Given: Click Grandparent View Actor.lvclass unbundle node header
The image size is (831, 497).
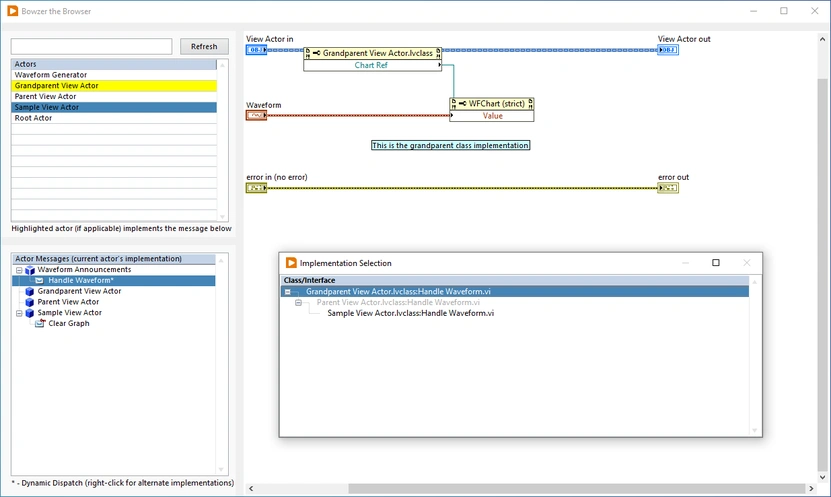Looking at the screenshot, I should [373, 53].
